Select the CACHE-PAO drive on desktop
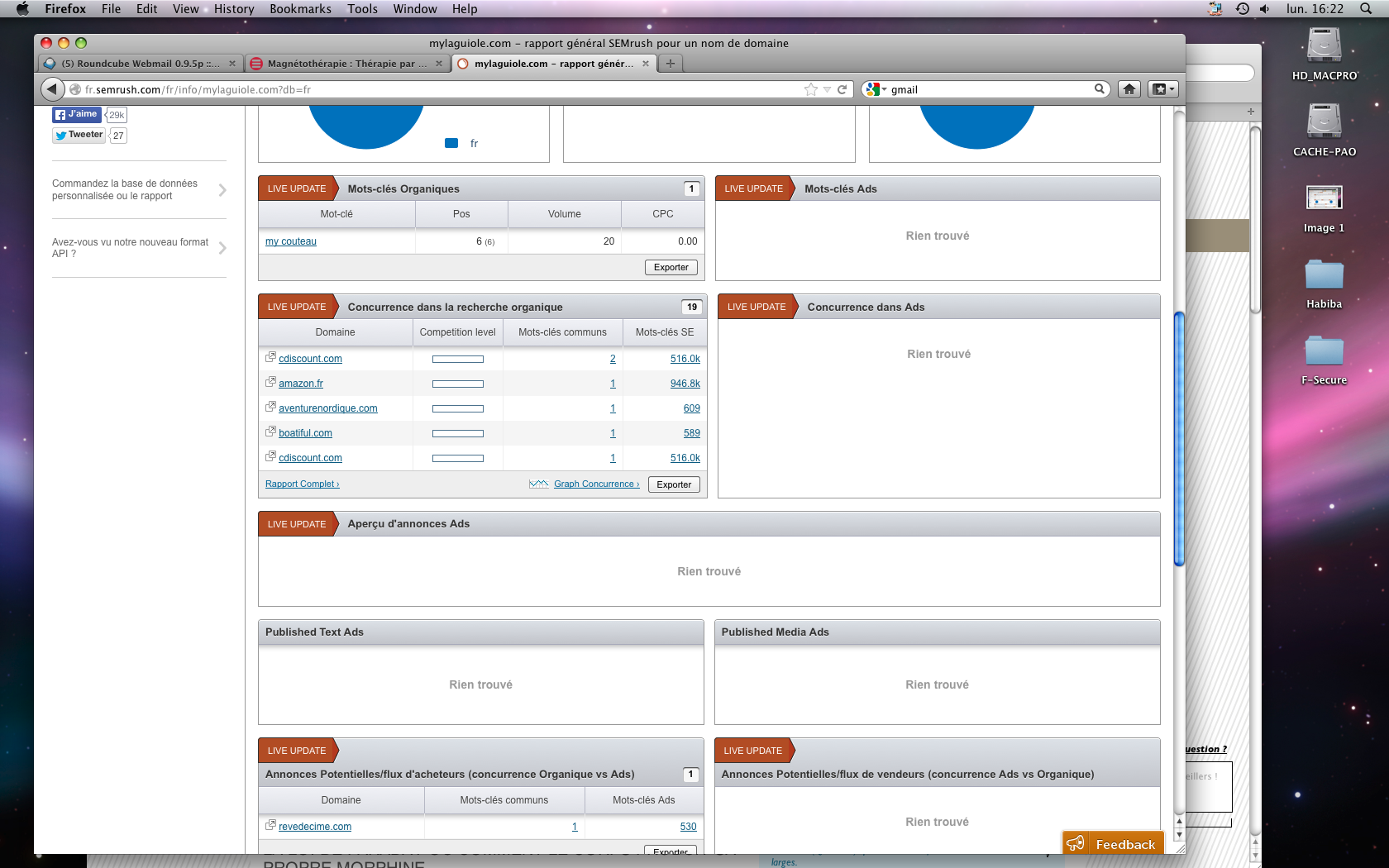The width and height of the screenshot is (1389, 868). coord(1325,130)
